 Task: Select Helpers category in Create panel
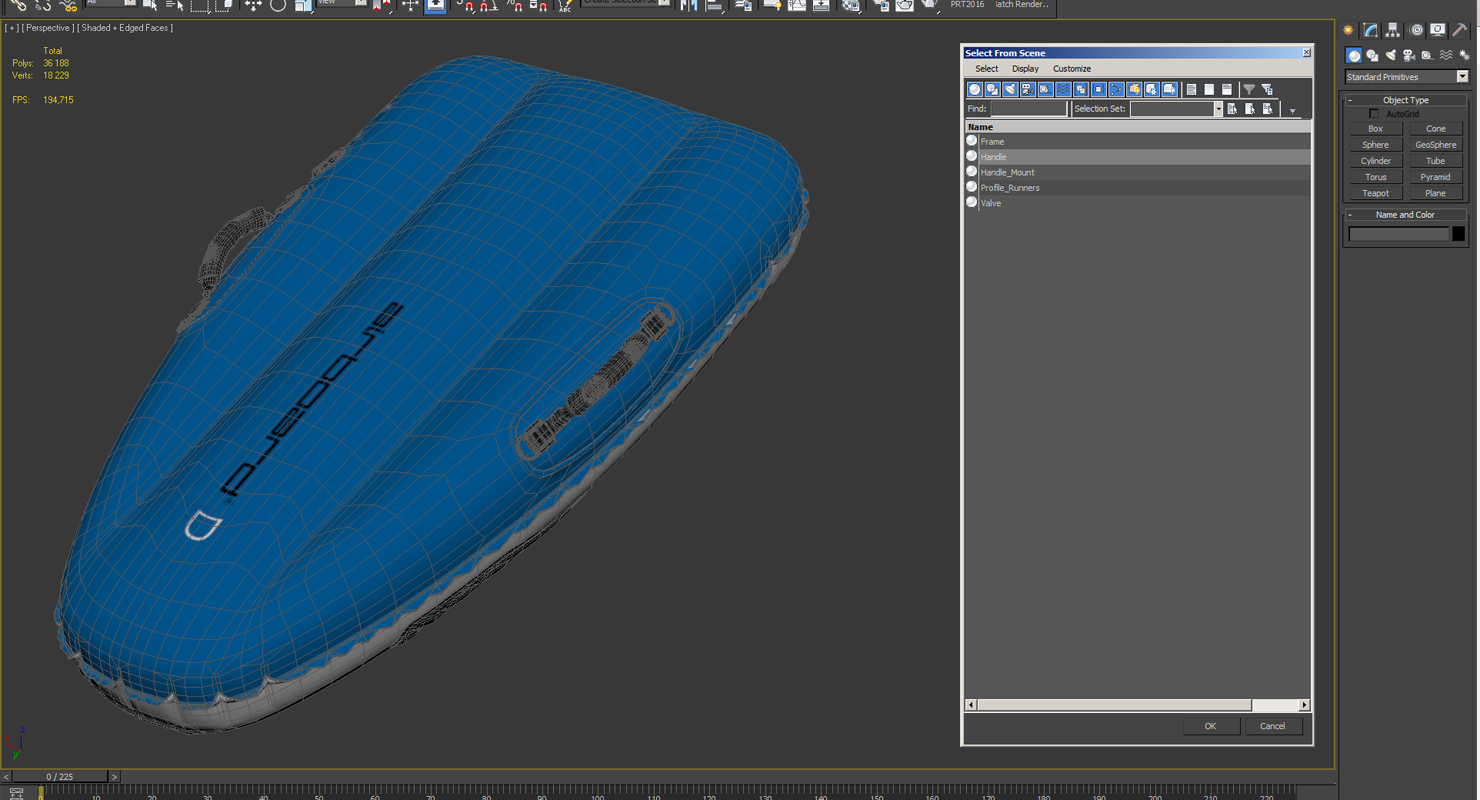coord(1427,56)
